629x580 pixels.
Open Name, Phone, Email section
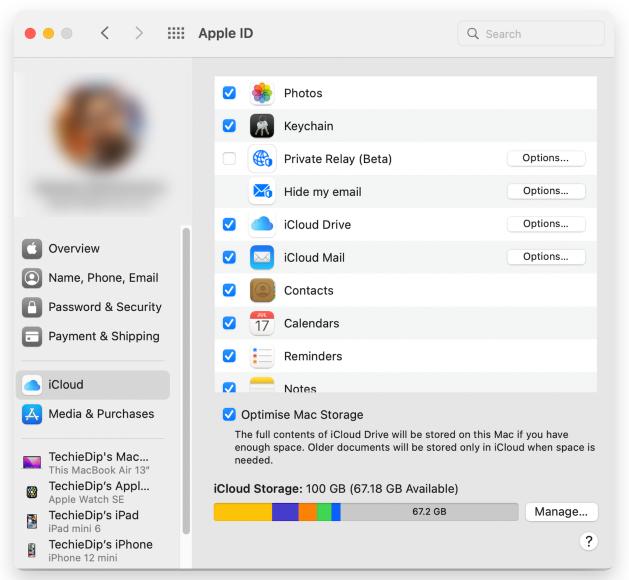pyautogui.click(x=93, y=278)
